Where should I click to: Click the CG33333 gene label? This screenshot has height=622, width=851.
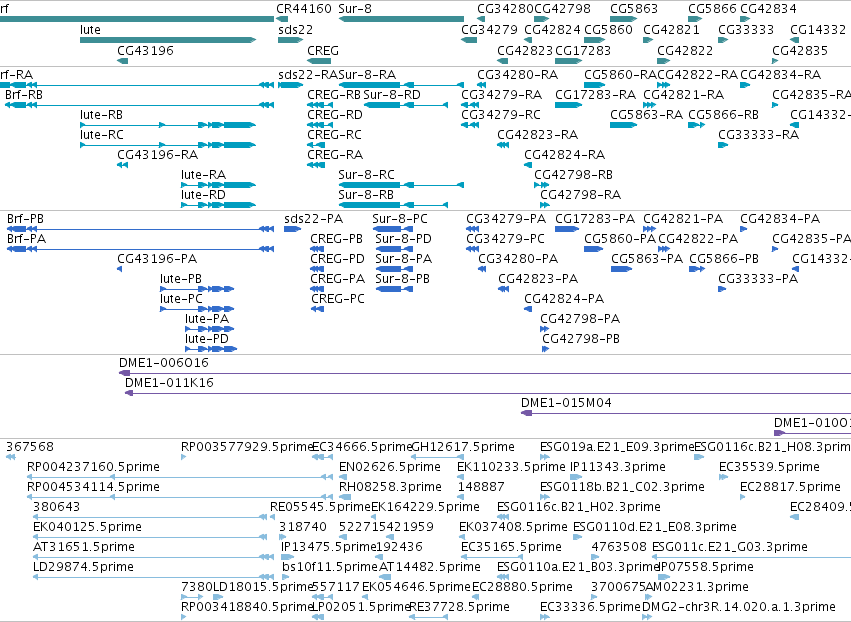pyautogui.click(x=746, y=29)
